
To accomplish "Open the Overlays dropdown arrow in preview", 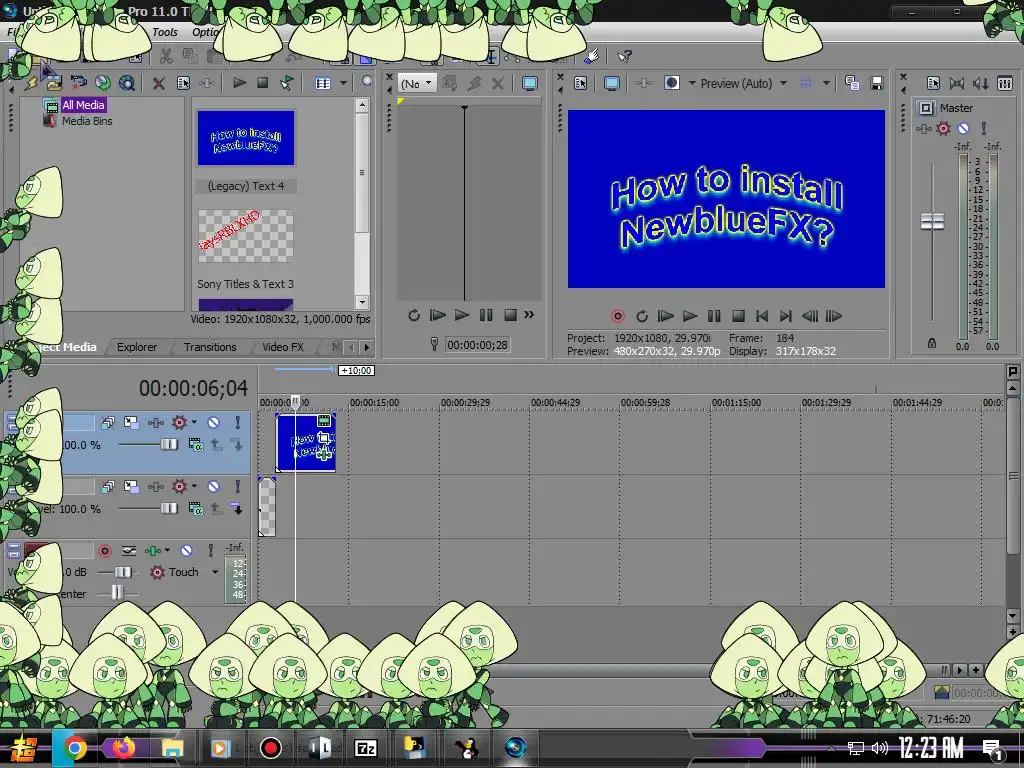I will tap(826, 83).
